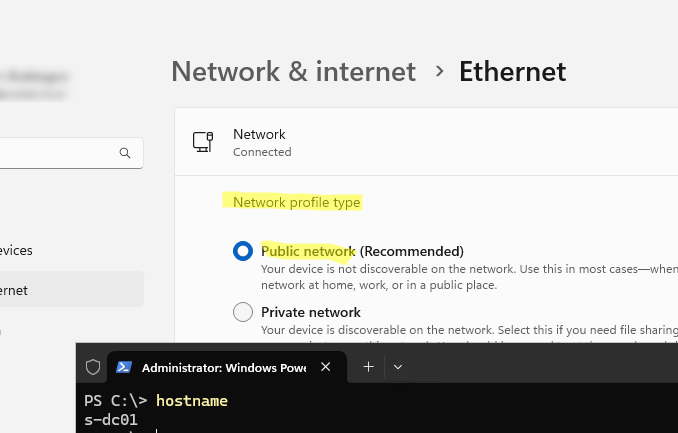Open the terminal new-tab dropdown arrow
This screenshot has width=678, height=433.
(x=398, y=367)
